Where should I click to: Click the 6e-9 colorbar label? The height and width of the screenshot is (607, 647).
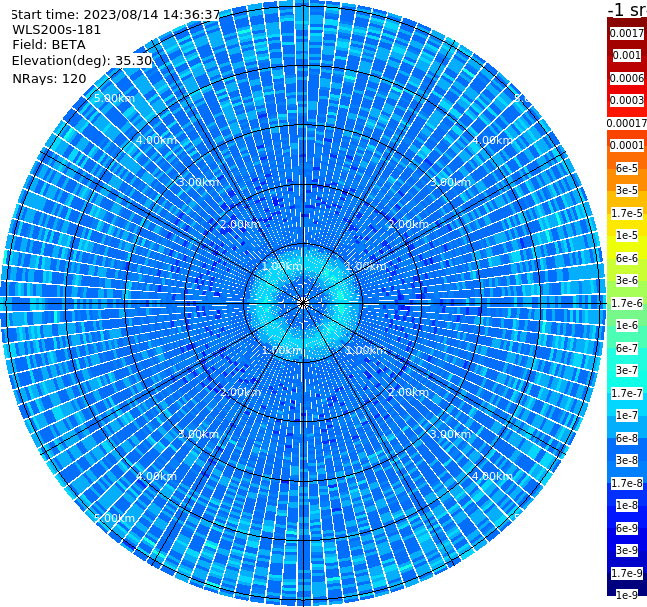627,528
